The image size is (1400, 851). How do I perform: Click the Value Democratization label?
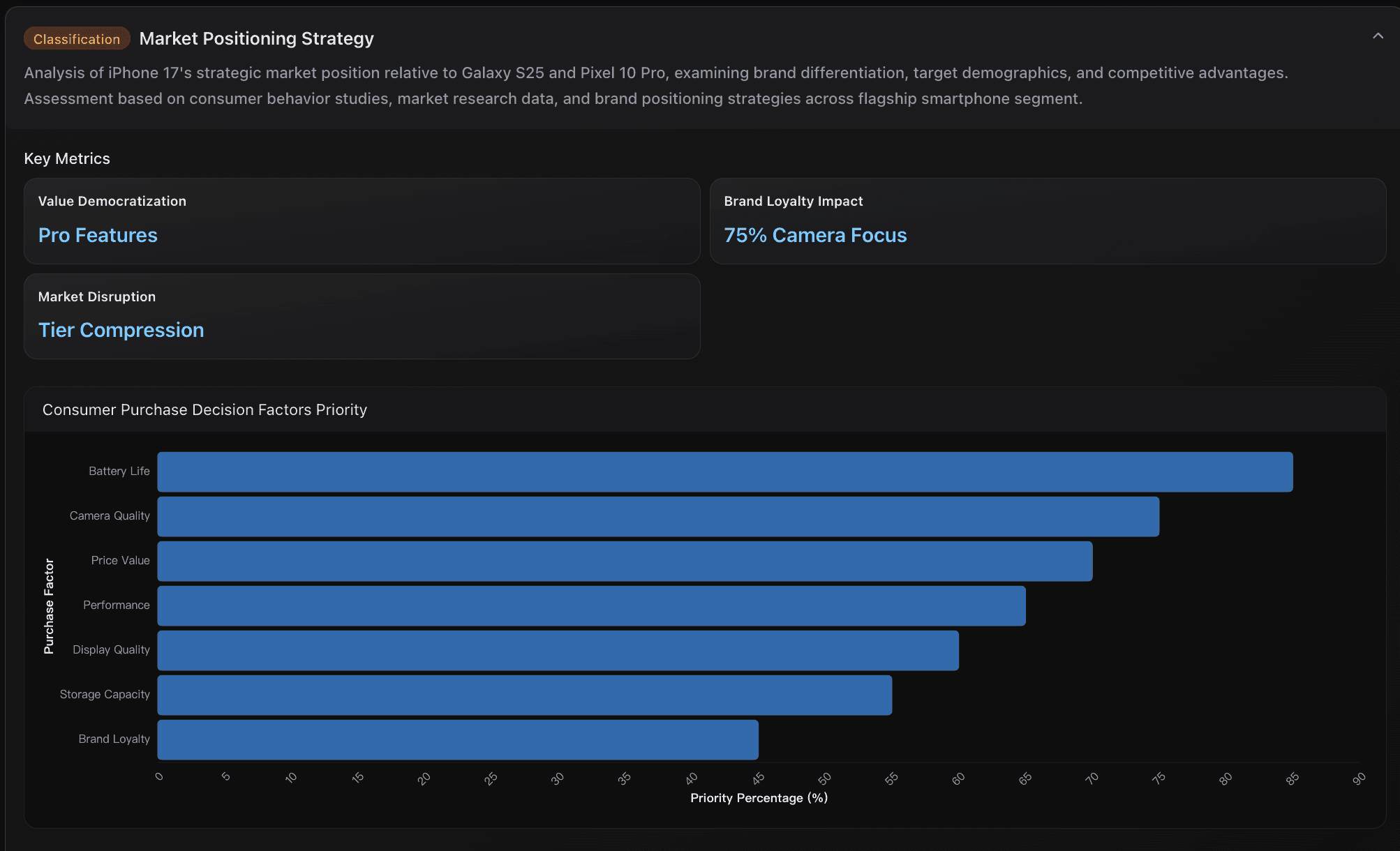[112, 201]
